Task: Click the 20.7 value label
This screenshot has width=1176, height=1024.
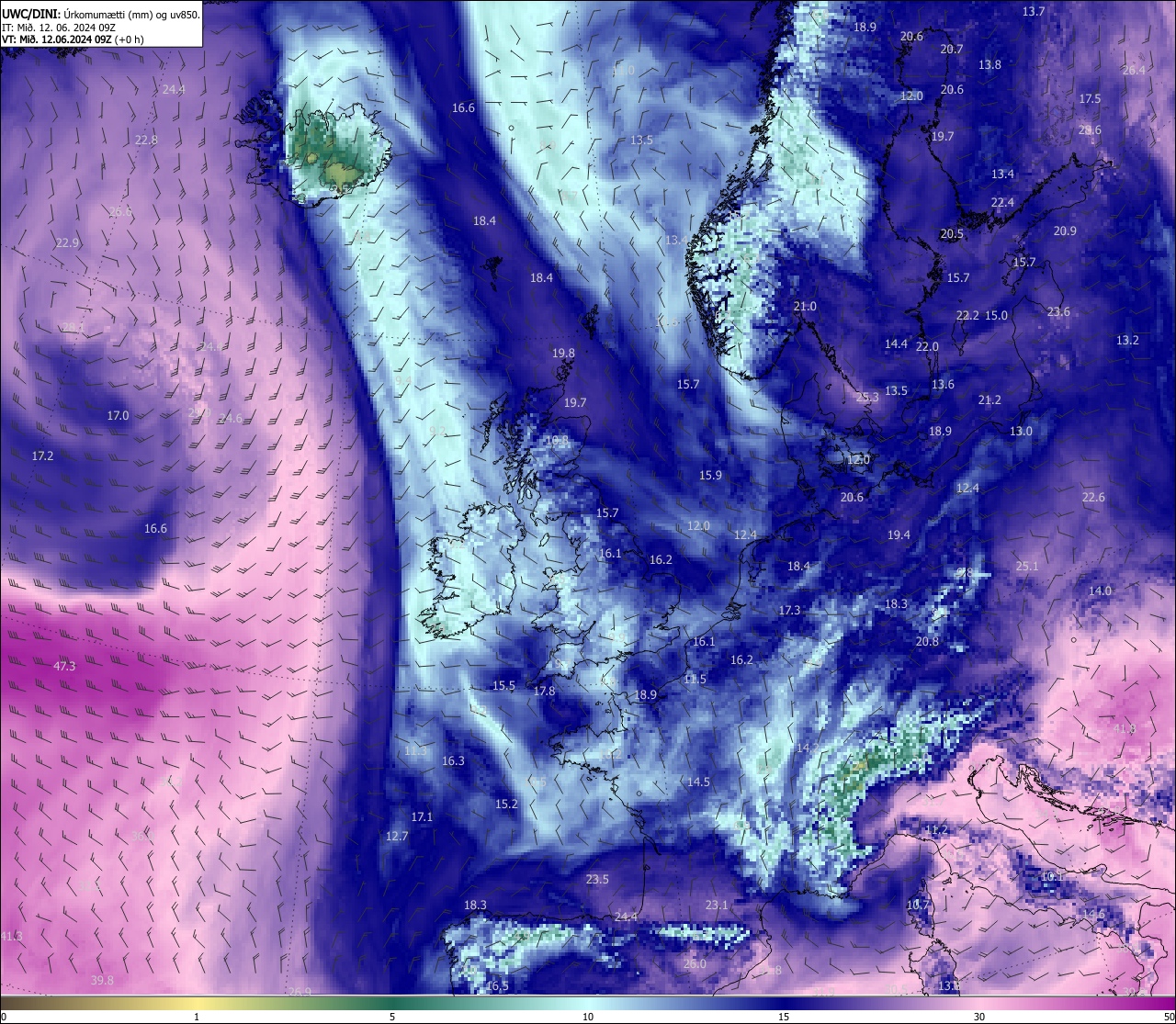Action: pyautogui.click(x=952, y=50)
